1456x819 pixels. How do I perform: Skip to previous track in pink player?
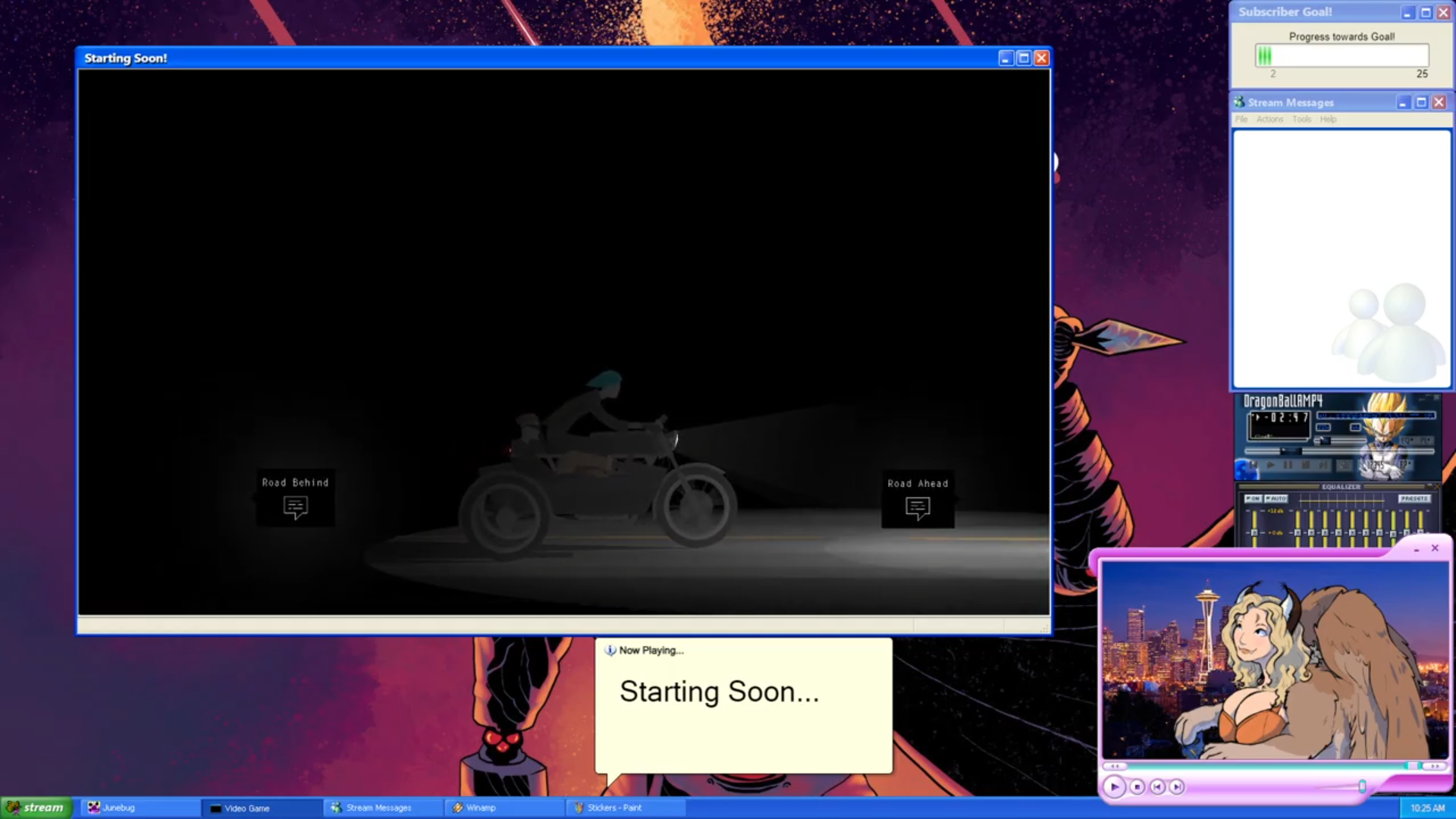tap(1157, 787)
